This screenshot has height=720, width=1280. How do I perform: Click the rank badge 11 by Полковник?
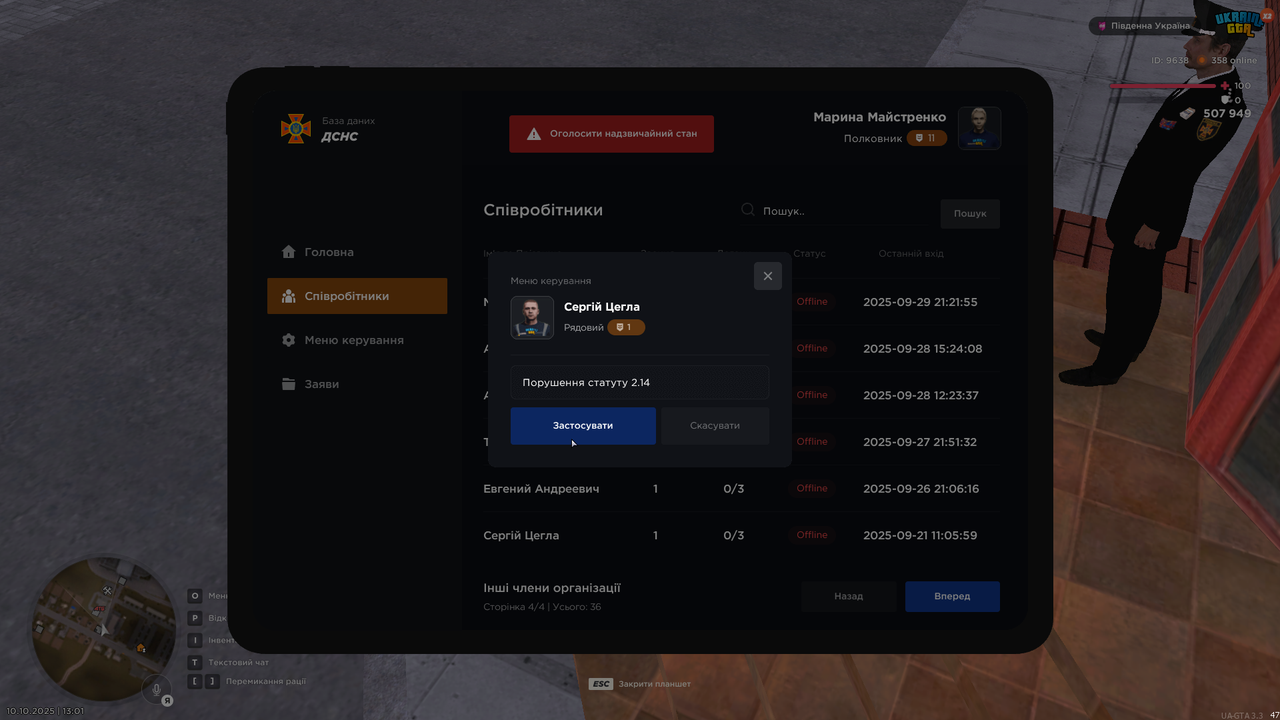[927, 138]
